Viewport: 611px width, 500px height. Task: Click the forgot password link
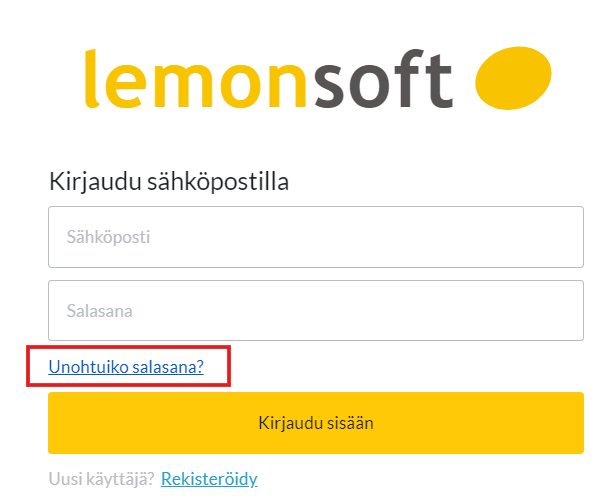(x=126, y=367)
